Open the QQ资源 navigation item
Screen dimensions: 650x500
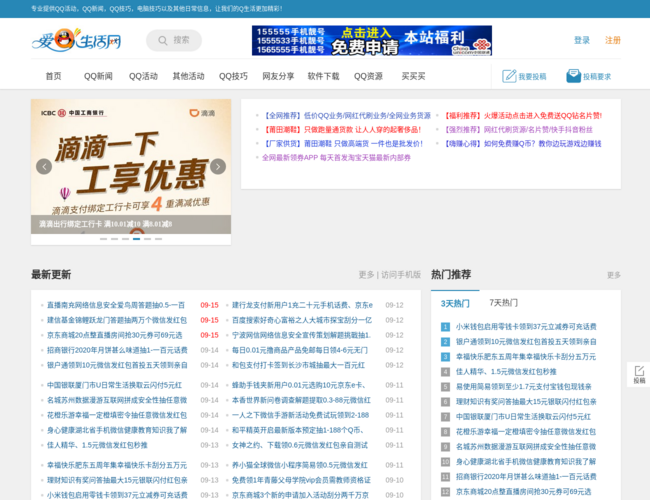click(x=368, y=76)
